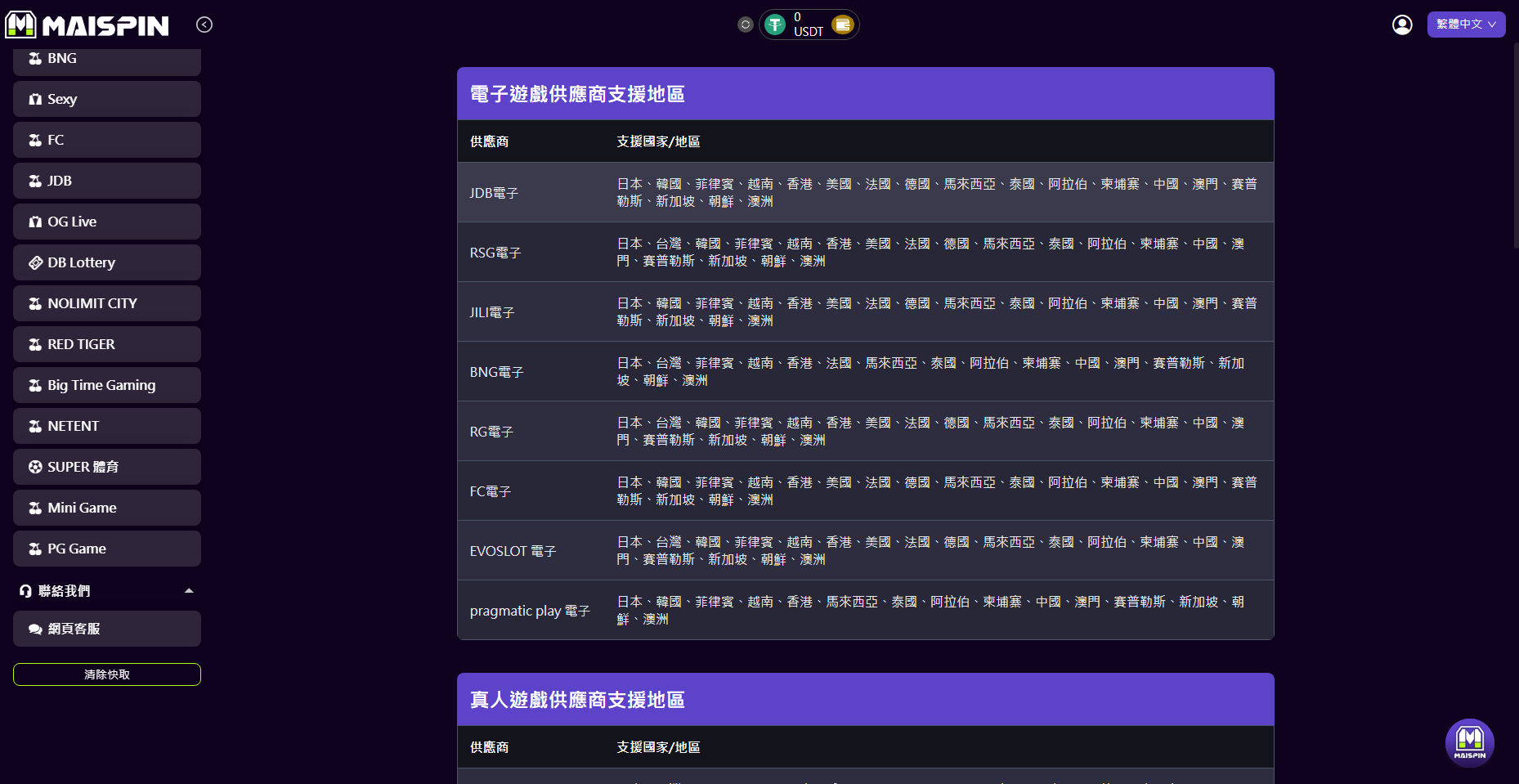This screenshot has width=1519, height=784.
Task: Click the slot icon beside RED TIGER
Action: pyautogui.click(x=35, y=344)
